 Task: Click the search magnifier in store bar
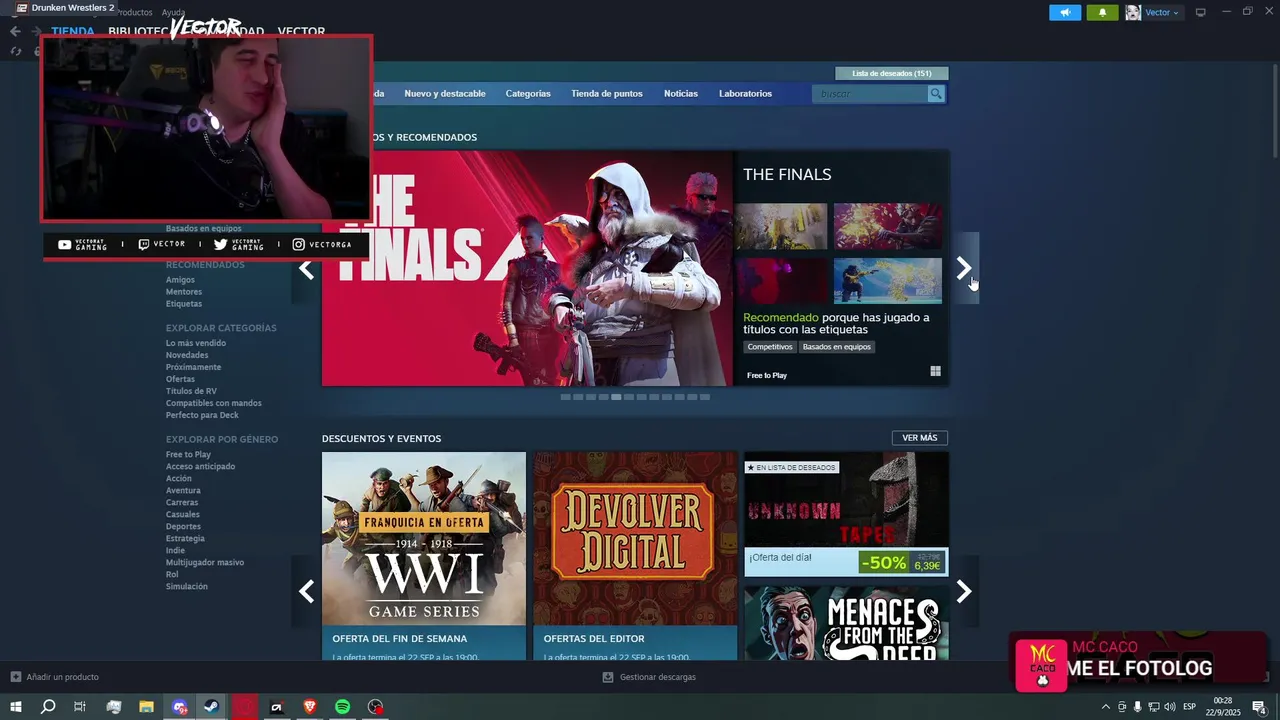pyautogui.click(x=936, y=94)
